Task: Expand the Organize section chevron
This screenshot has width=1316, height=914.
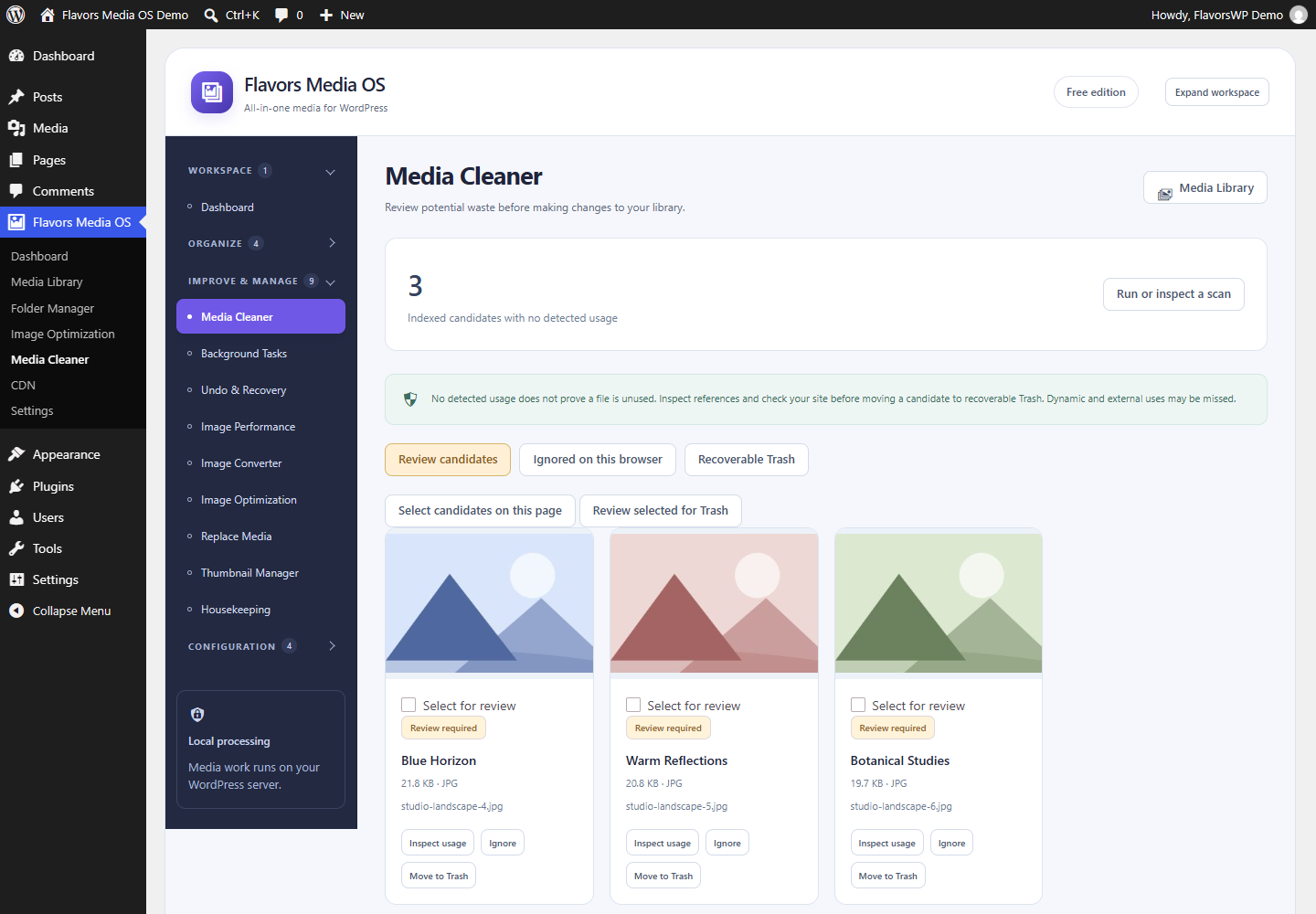Action: click(332, 243)
